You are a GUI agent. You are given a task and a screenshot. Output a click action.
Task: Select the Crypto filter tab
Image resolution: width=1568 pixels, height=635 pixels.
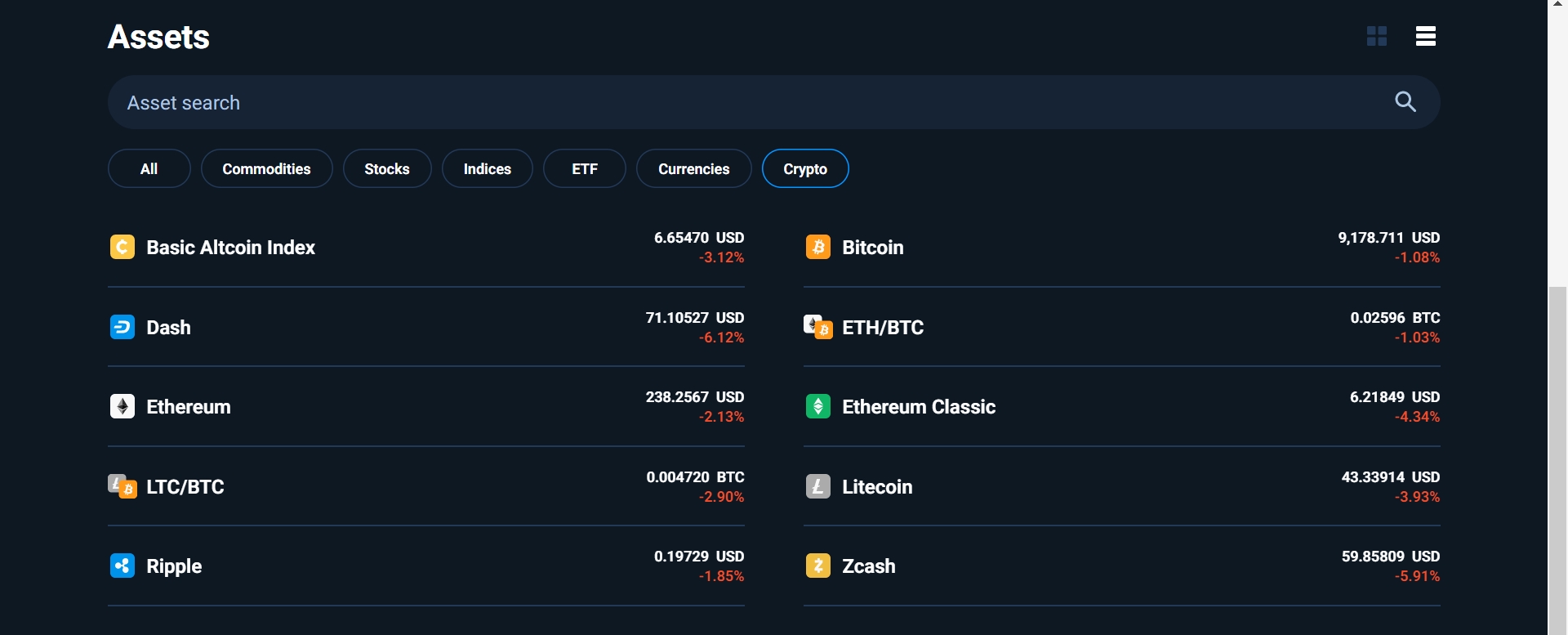805,168
